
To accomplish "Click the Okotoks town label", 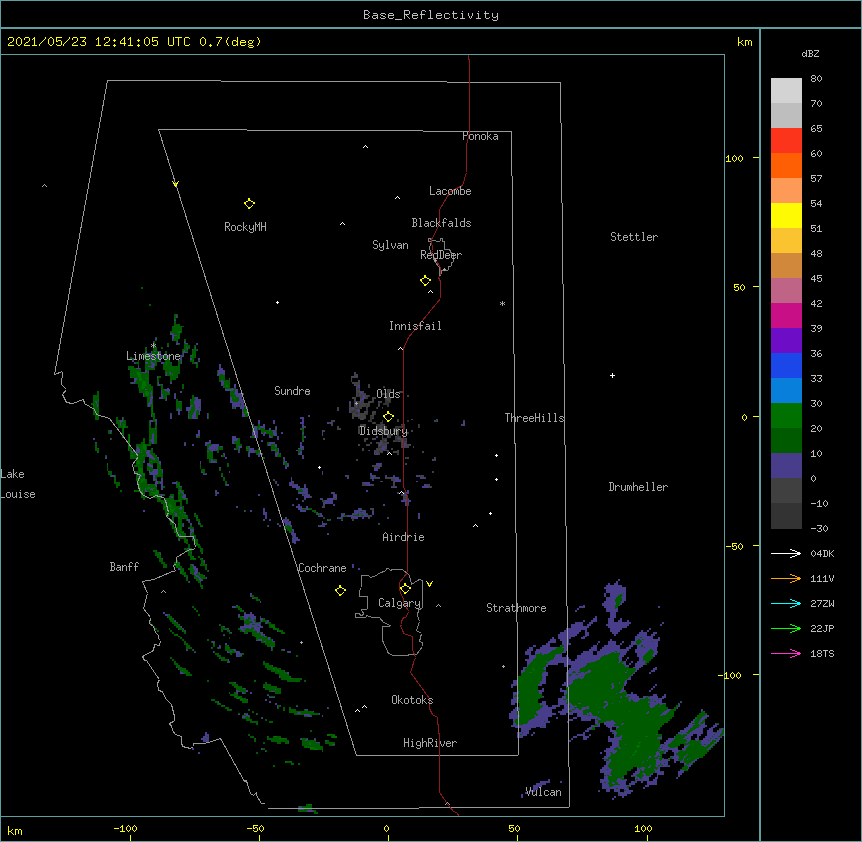I will (x=412, y=700).
